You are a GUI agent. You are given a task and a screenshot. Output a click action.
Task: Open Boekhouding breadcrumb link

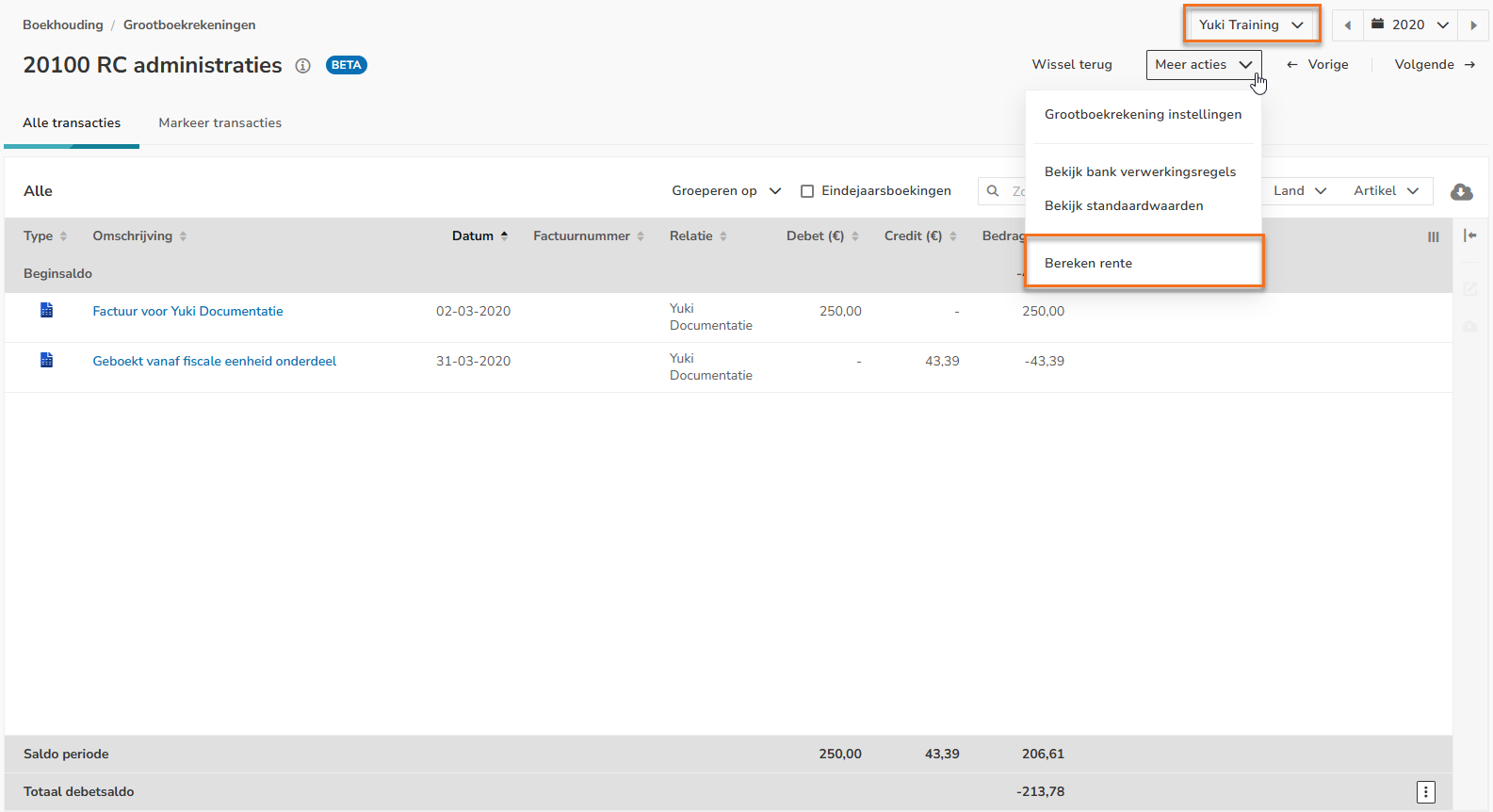[x=63, y=25]
